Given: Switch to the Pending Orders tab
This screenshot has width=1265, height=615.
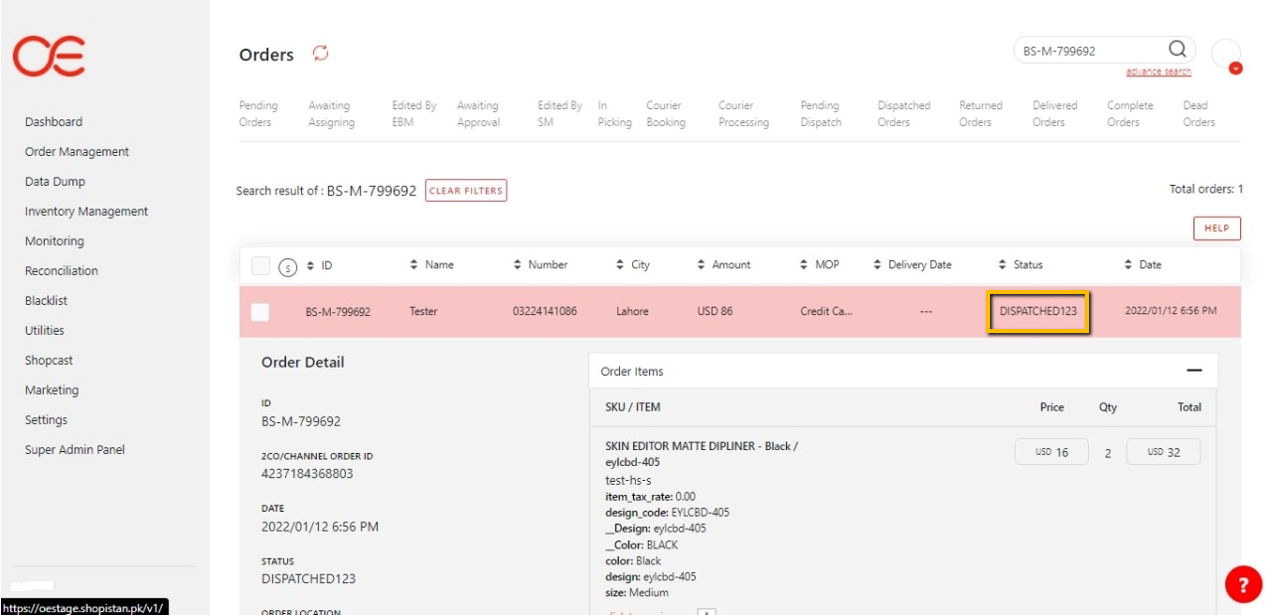Looking at the screenshot, I should pyautogui.click(x=258, y=114).
